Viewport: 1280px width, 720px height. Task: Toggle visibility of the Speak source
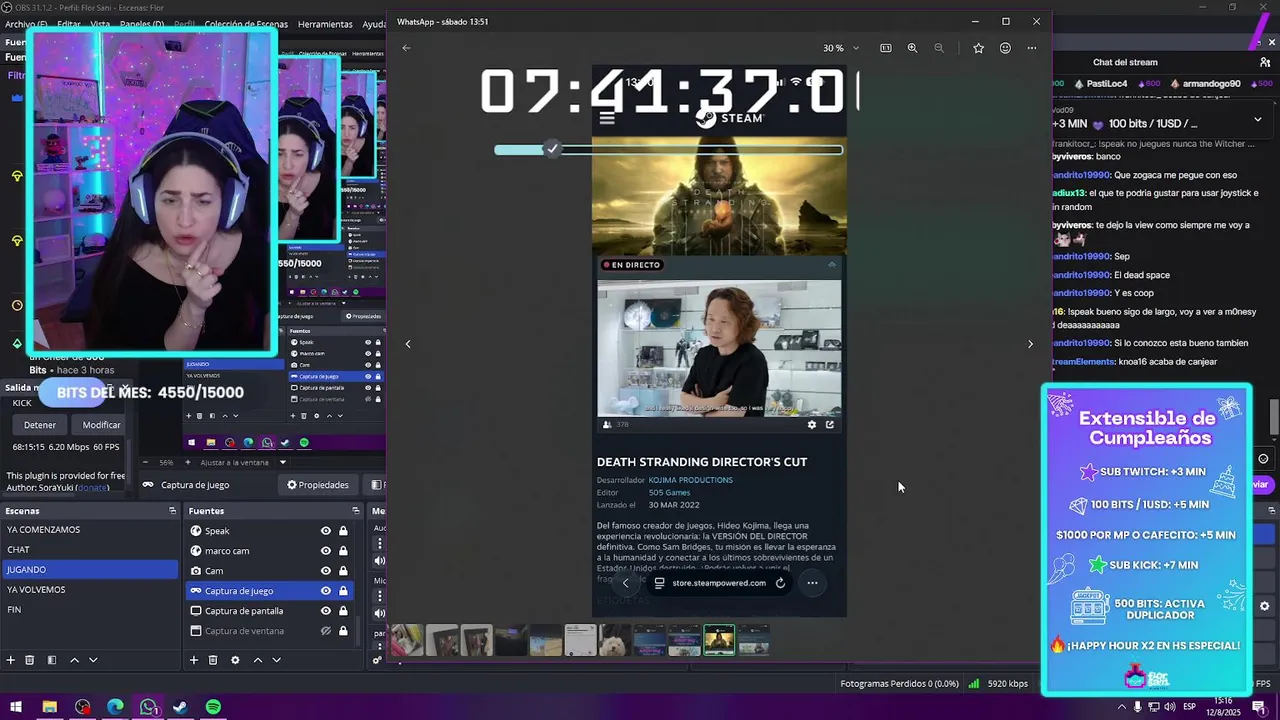pos(325,531)
